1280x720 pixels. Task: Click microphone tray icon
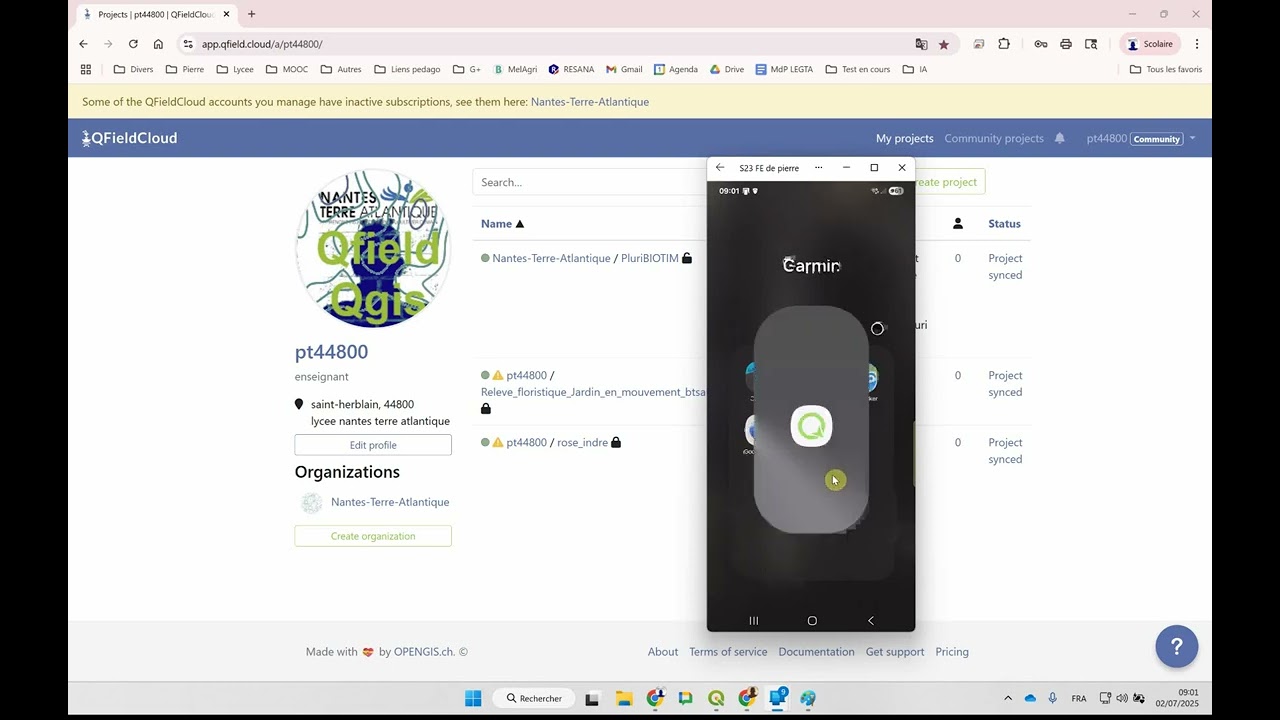pos(1053,698)
